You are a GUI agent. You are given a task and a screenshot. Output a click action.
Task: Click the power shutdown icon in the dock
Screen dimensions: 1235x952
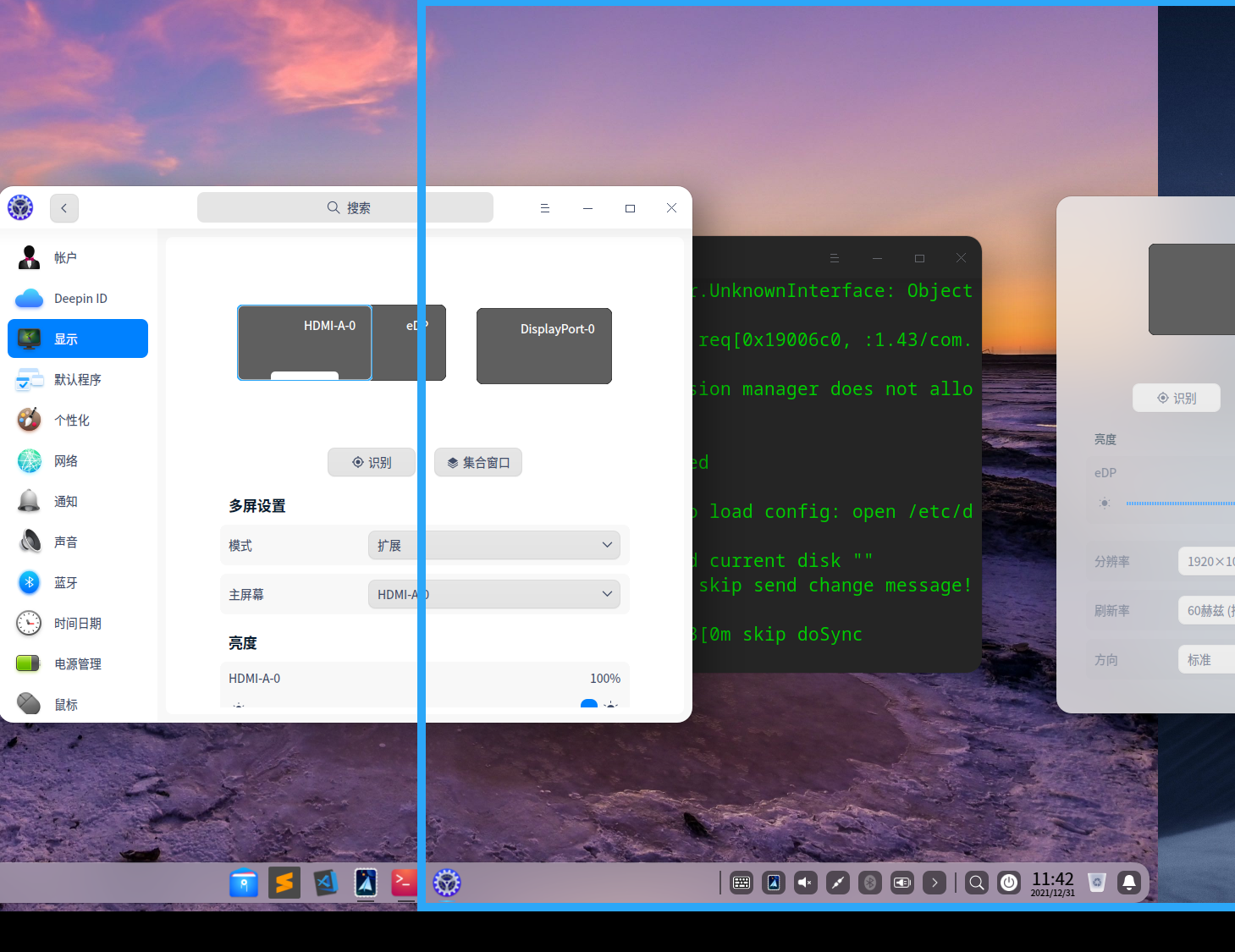coord(1009,883)
